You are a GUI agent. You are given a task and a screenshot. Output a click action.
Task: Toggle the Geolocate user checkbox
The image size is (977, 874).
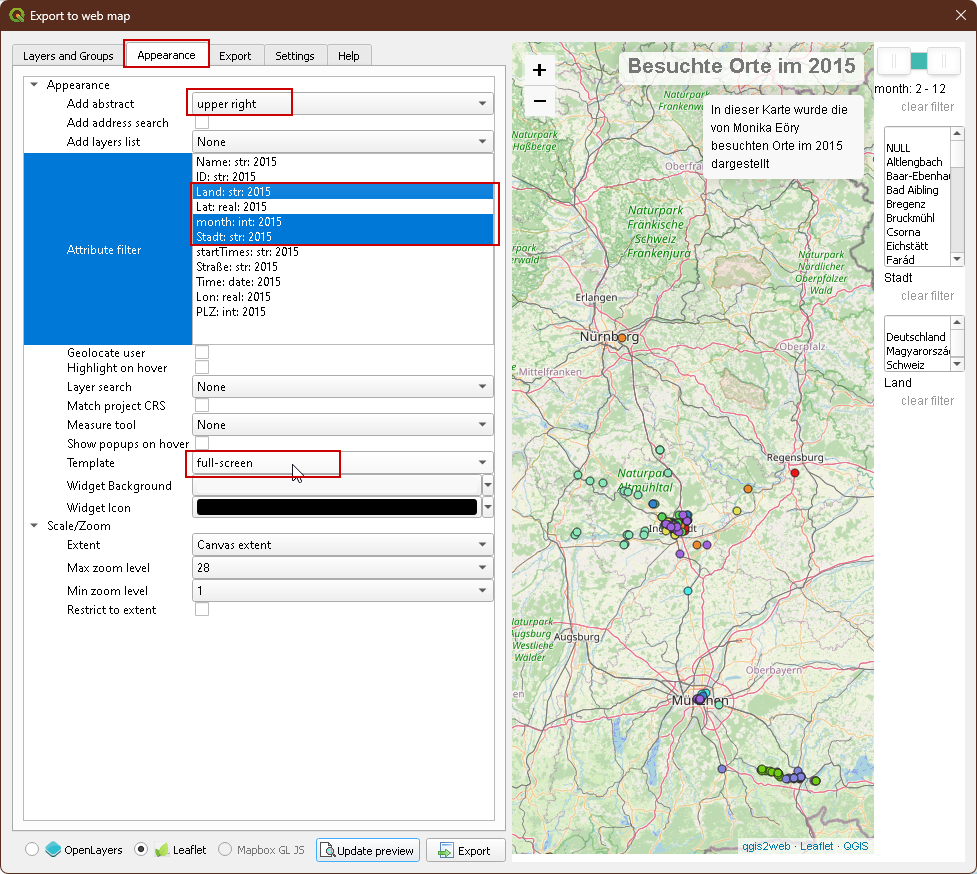click(x=202, y=353)
